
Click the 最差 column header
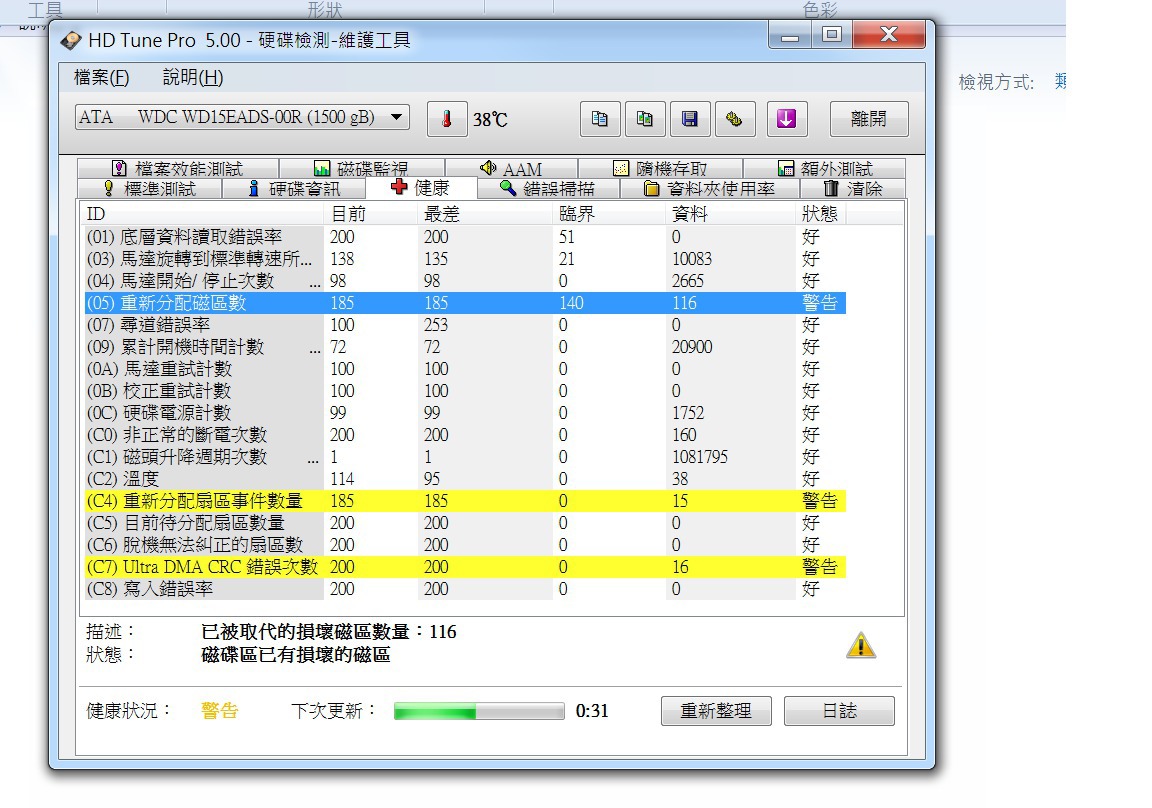[x=486, y=214]
